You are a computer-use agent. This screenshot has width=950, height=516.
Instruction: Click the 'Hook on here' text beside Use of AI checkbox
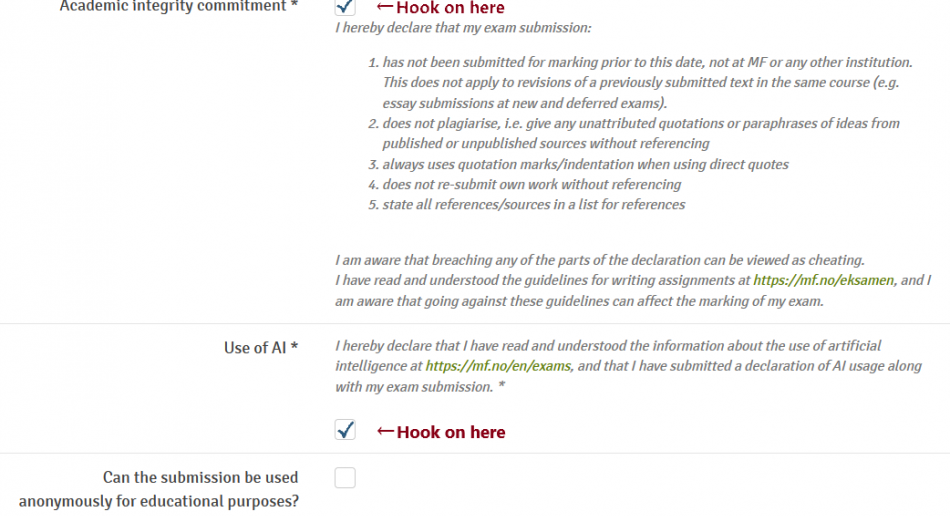[451, 432]
